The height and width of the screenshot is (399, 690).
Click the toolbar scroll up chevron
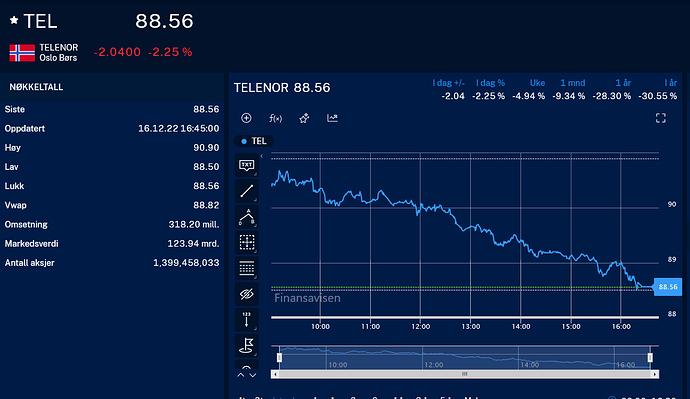click(x=241, y=375)
